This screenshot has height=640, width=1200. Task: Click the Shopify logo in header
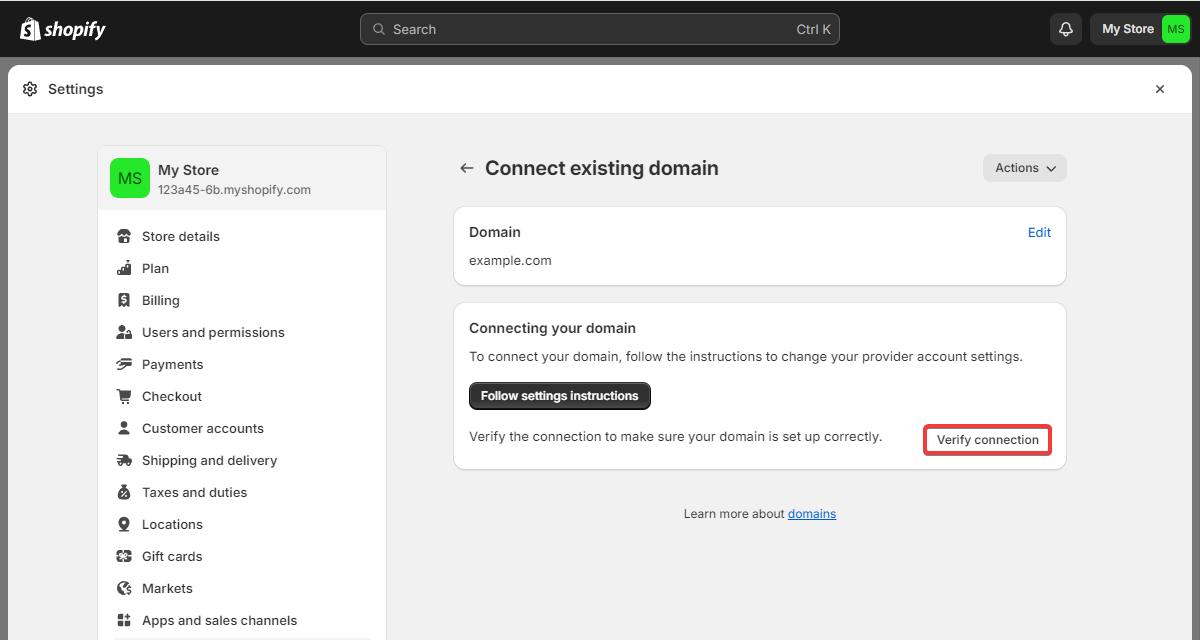62,29
